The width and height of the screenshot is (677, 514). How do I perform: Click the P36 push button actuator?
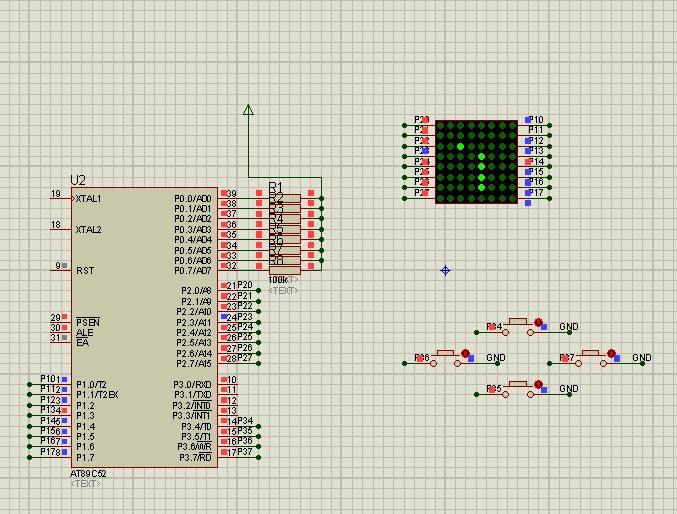pyautogui.click(x=445, y=353)
